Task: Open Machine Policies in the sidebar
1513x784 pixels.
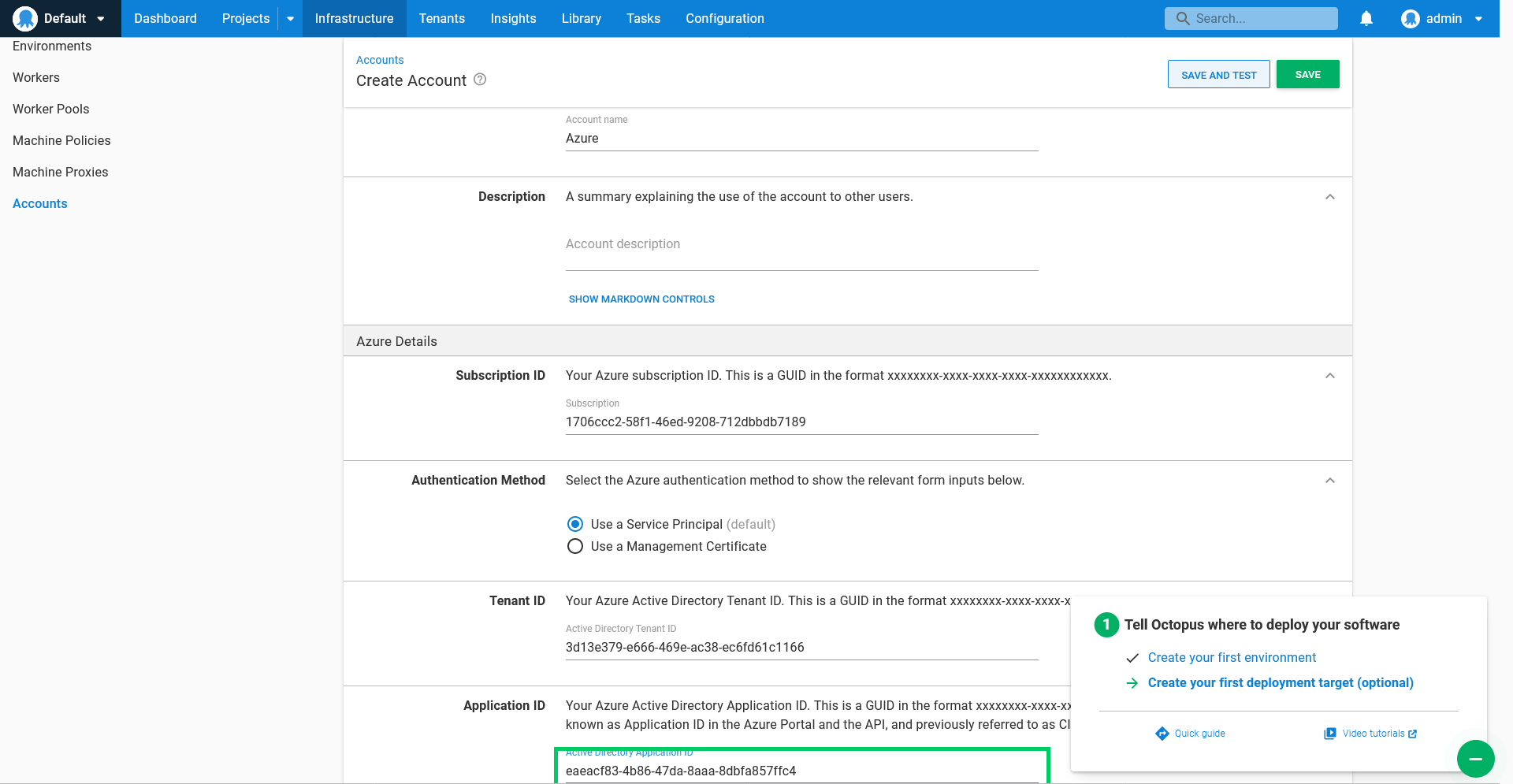Action: (x=61, y=140)
